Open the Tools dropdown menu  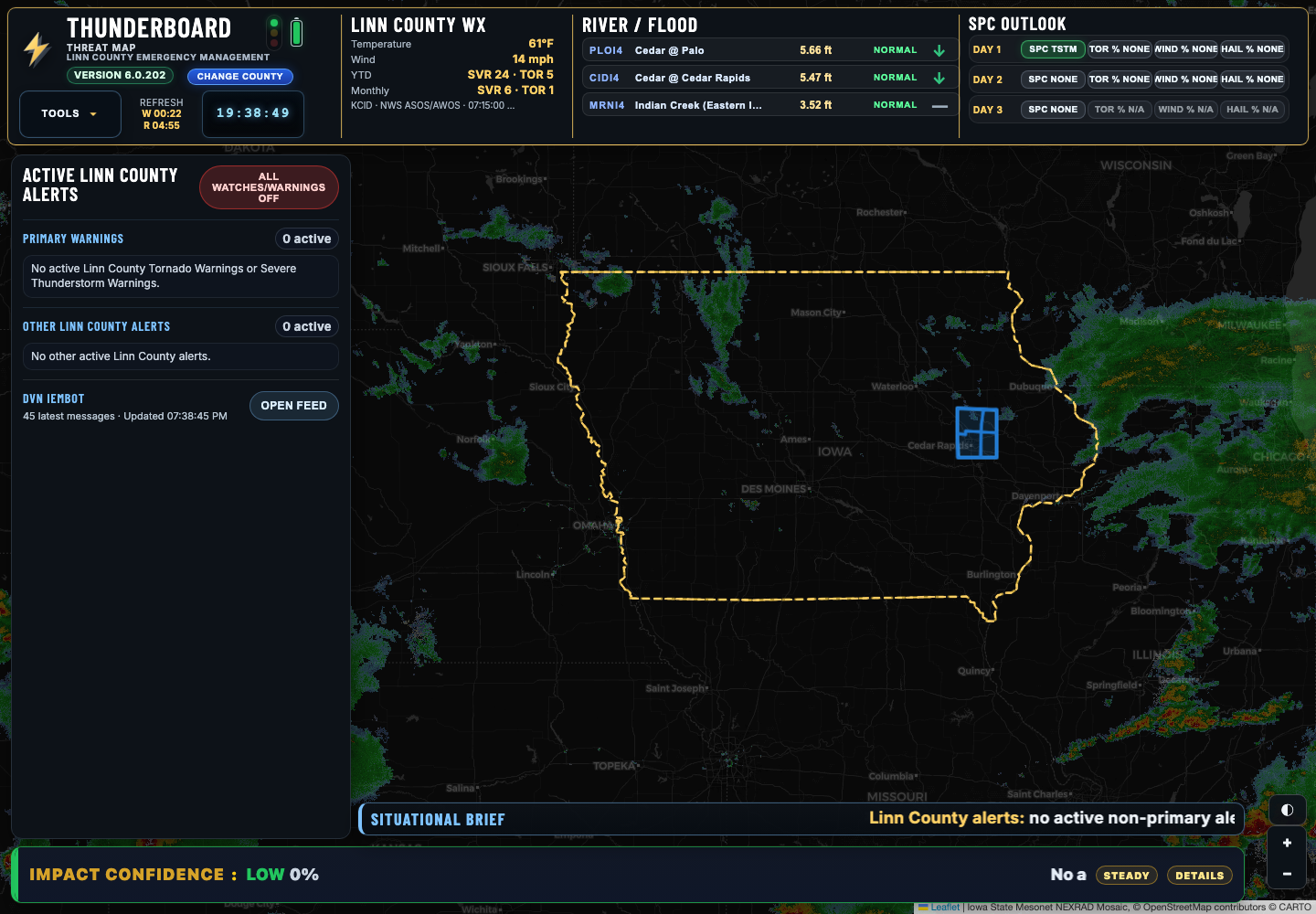pyautogui.click(x=70, y=114)
